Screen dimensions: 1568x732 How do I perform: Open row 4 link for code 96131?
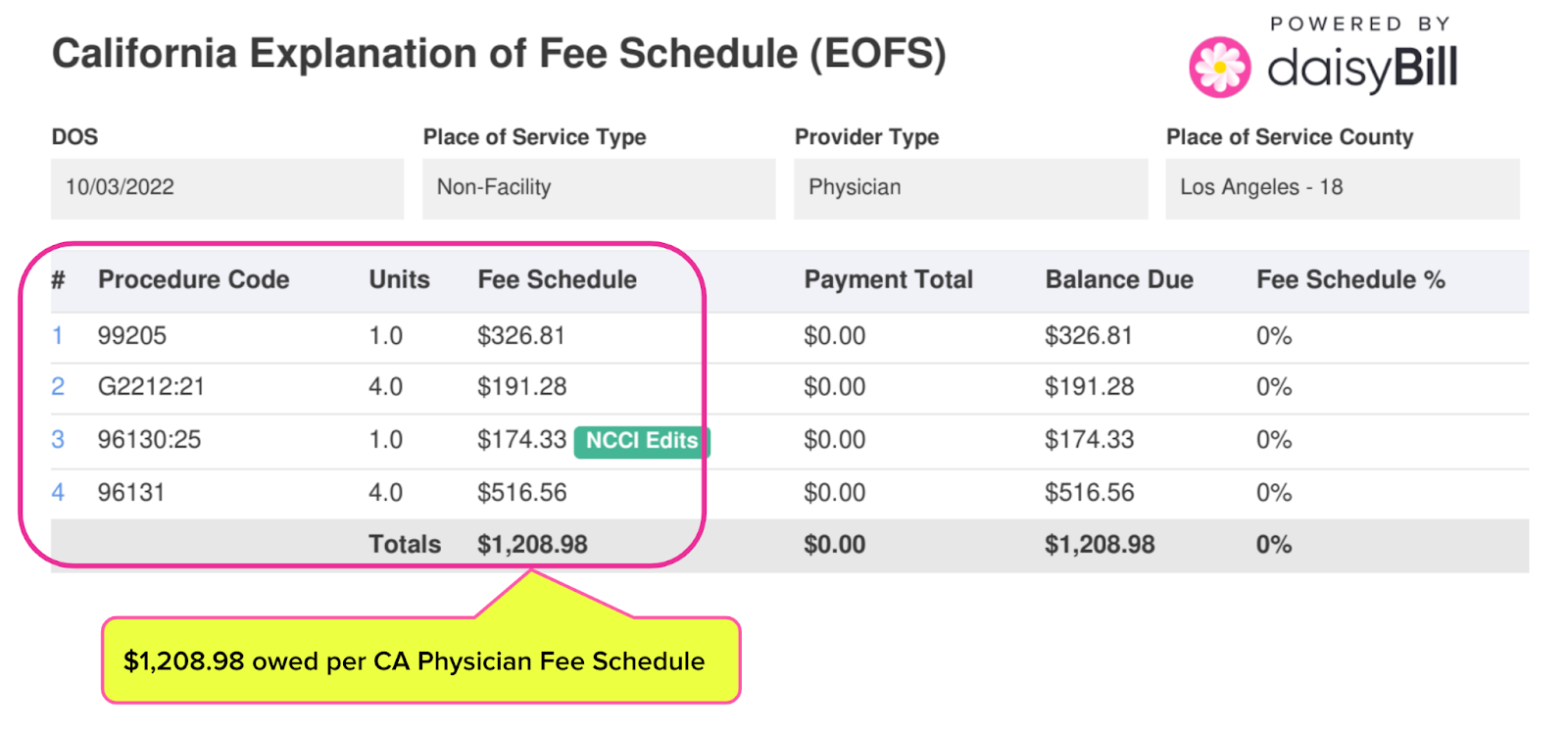click(x=58, y=493)
